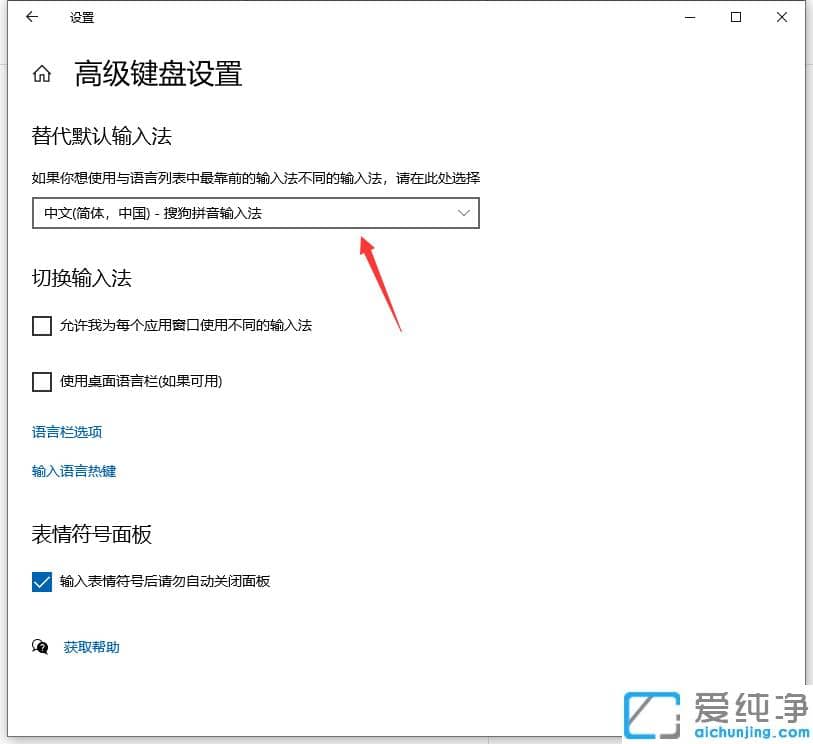Click the maximize icon on the title bar
The width and height of the screenshot is (813, 744).
click(735, 17)
